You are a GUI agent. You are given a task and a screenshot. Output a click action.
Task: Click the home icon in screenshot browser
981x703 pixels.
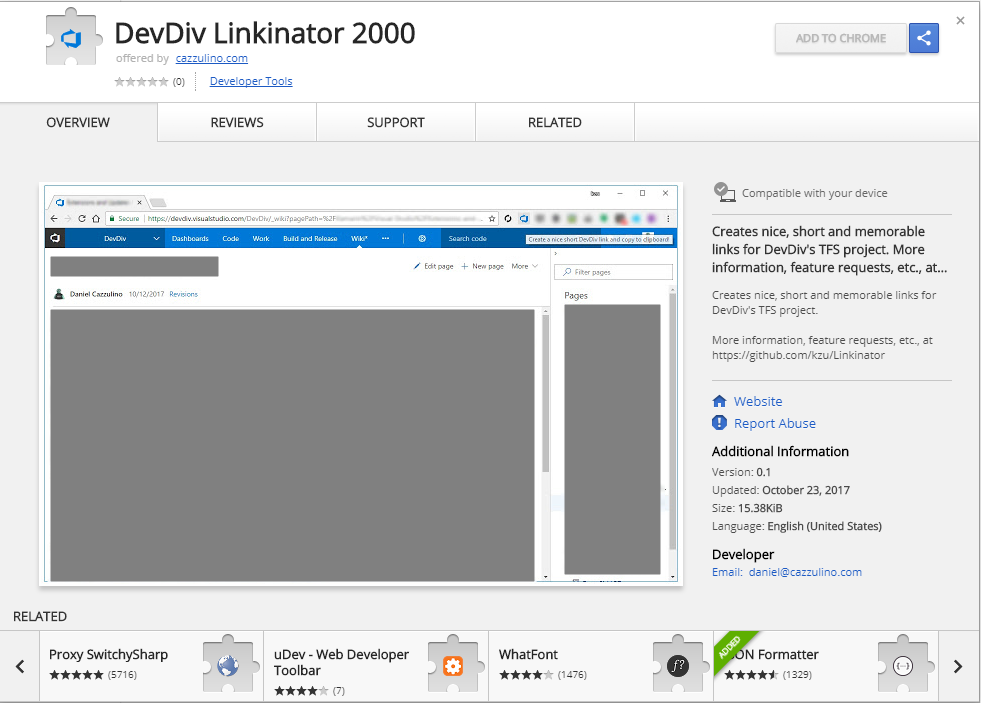96,219
